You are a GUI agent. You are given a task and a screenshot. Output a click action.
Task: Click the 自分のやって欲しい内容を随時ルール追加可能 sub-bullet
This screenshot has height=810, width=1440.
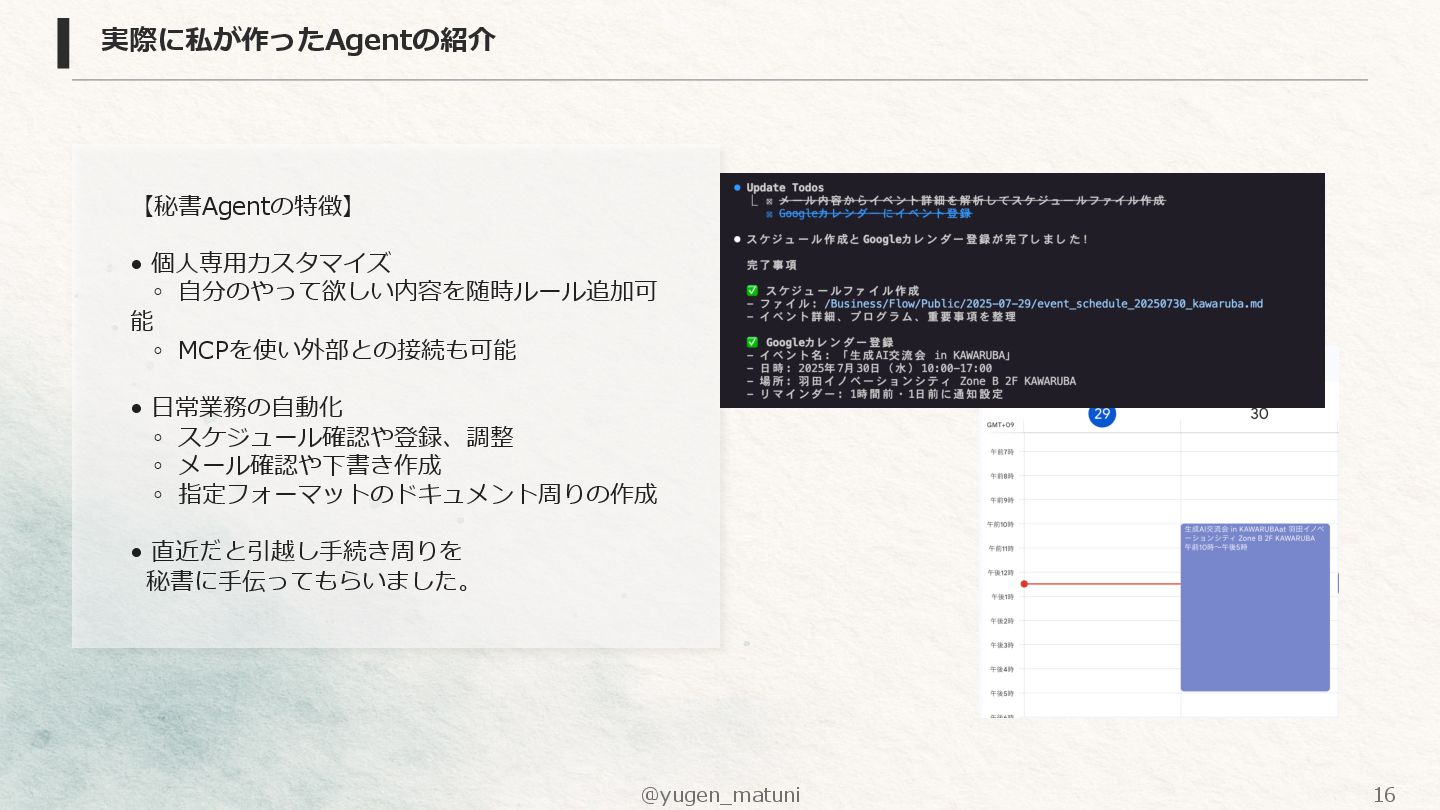pos(394,305)
